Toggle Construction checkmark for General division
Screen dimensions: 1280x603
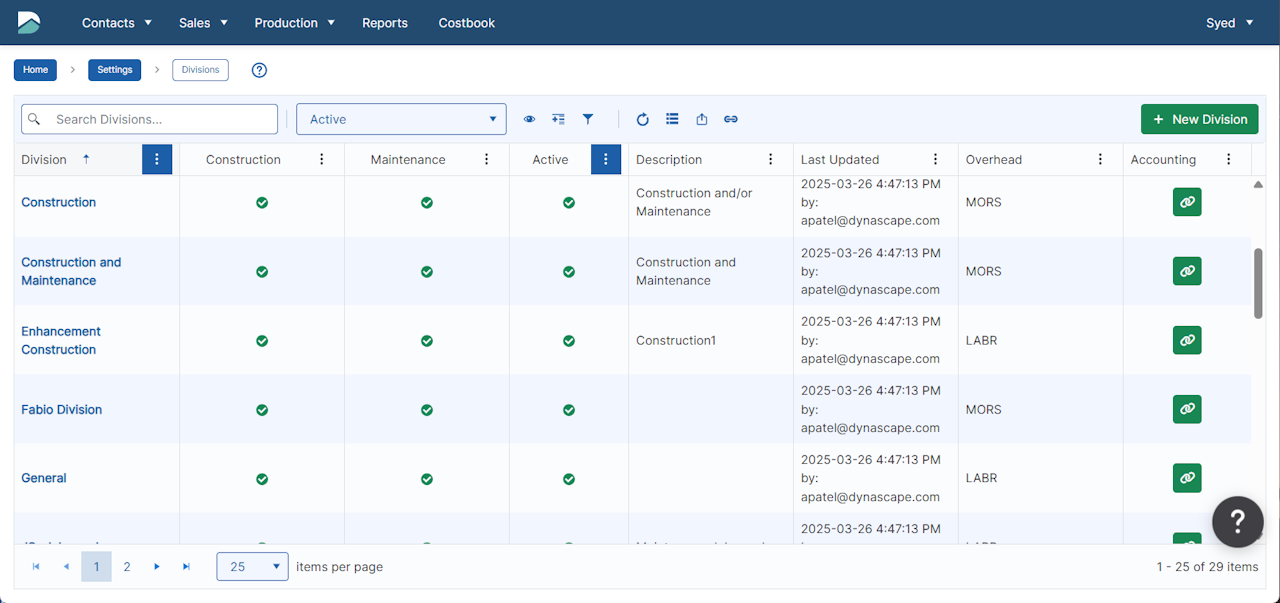(x=262, y=479)
